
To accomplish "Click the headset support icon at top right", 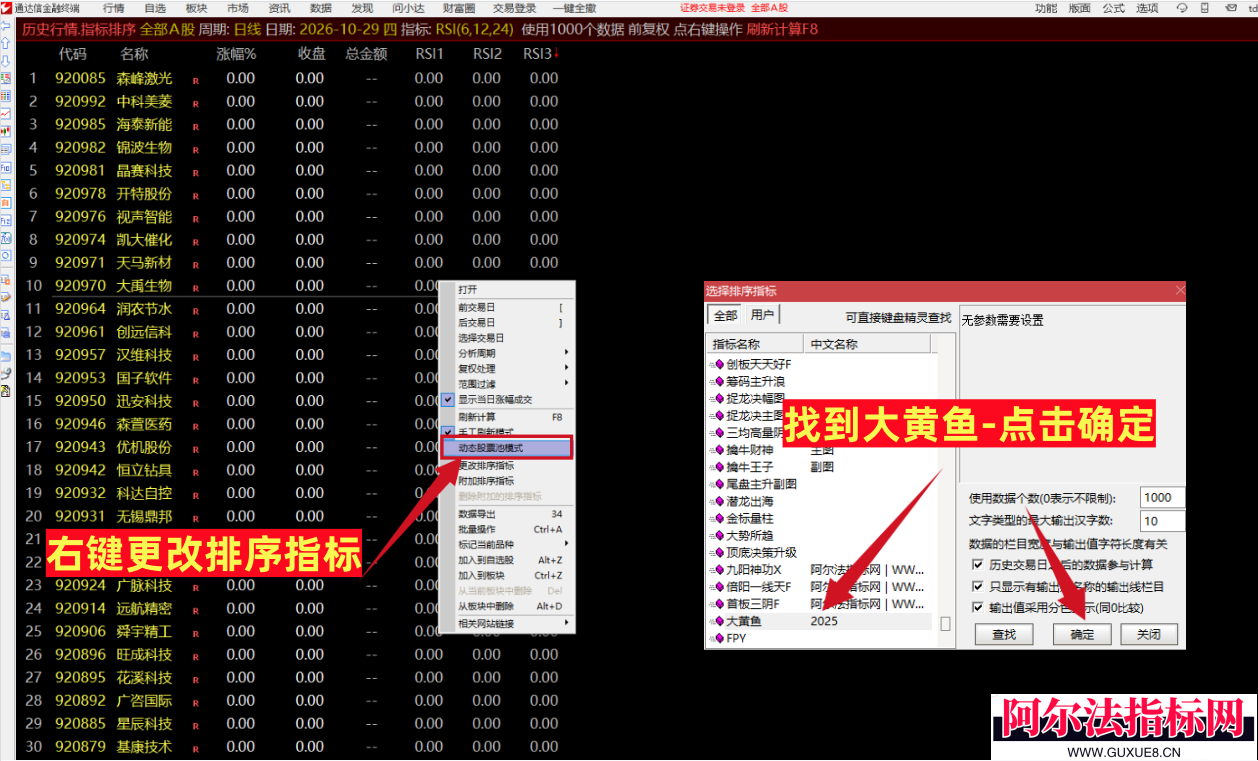I will (x=1182, y=8).
